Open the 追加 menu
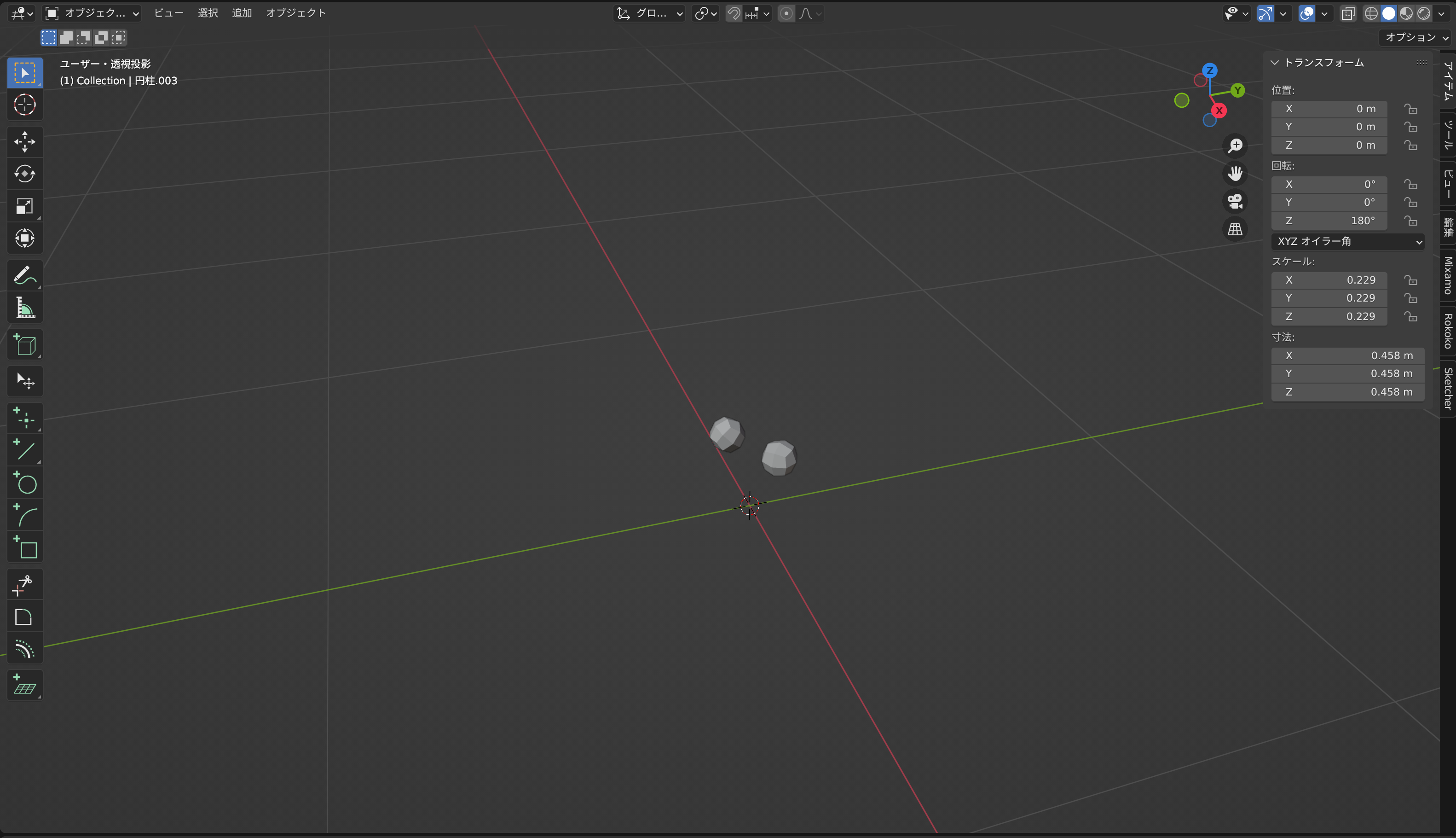This screenshot has width=1456, height=838. [242, 13]
